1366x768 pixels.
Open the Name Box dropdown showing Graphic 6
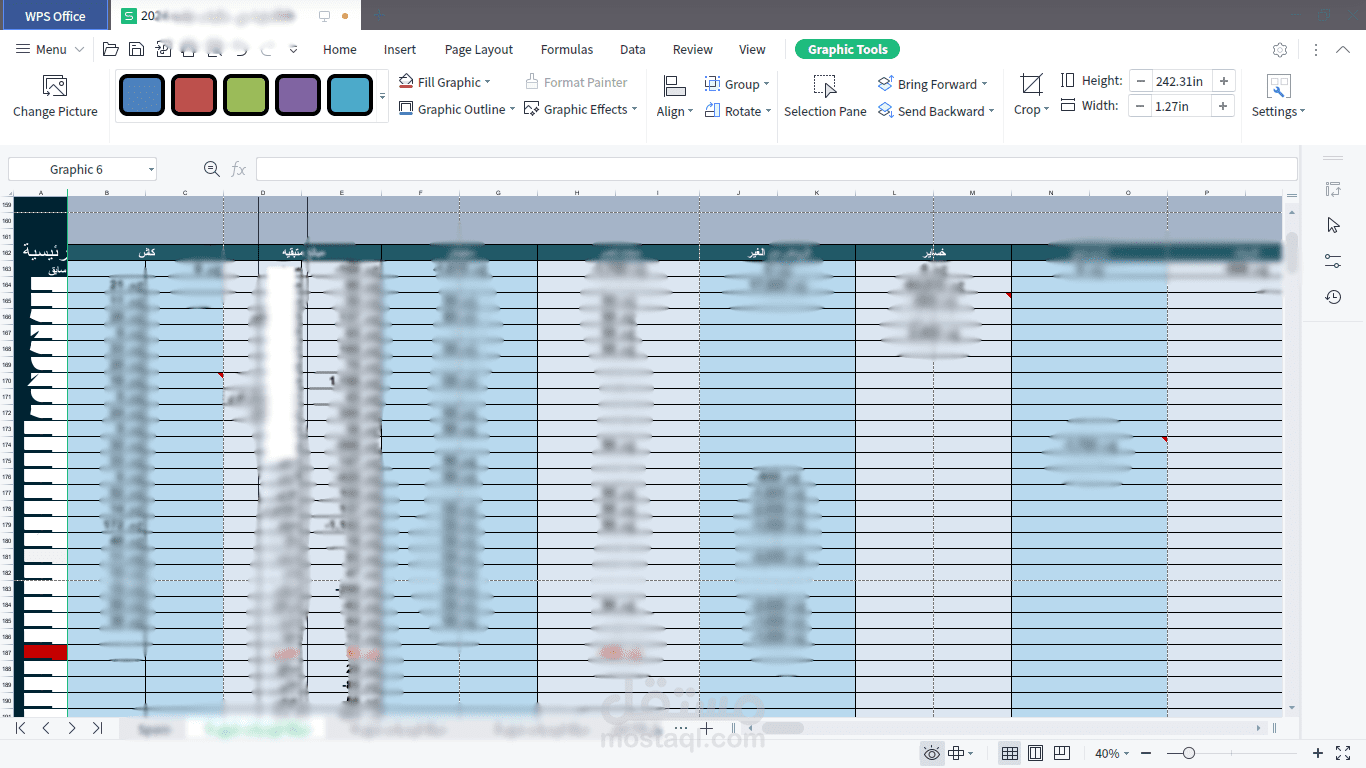[150, 170]
